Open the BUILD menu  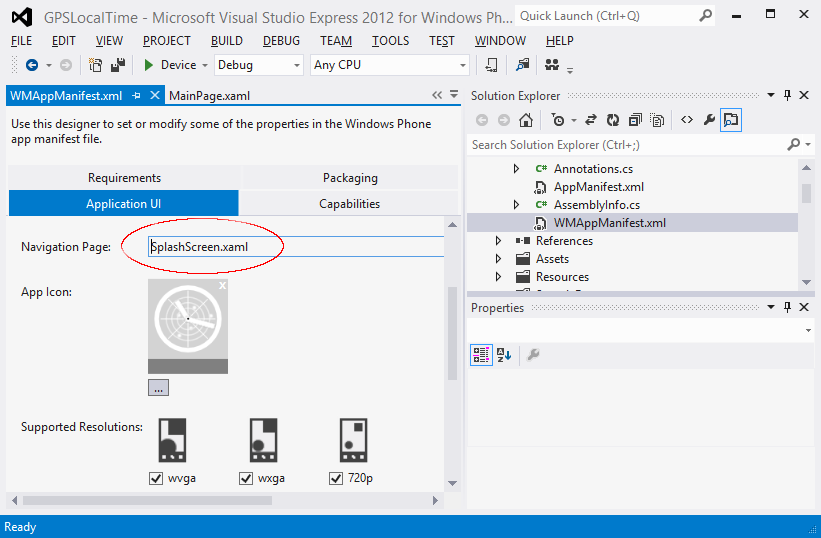(227, 41)
